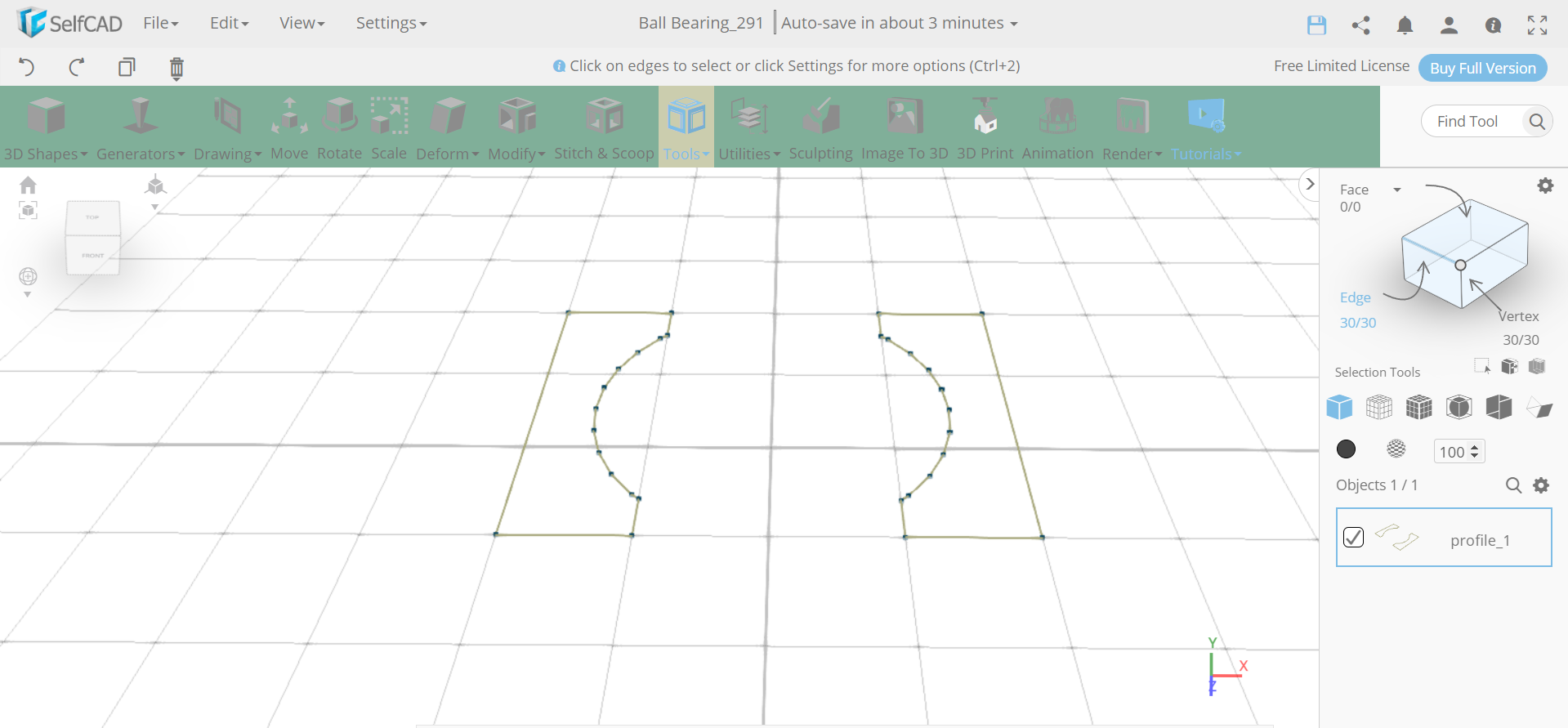Enable the folded plane selection mode

click(1539, 407)
